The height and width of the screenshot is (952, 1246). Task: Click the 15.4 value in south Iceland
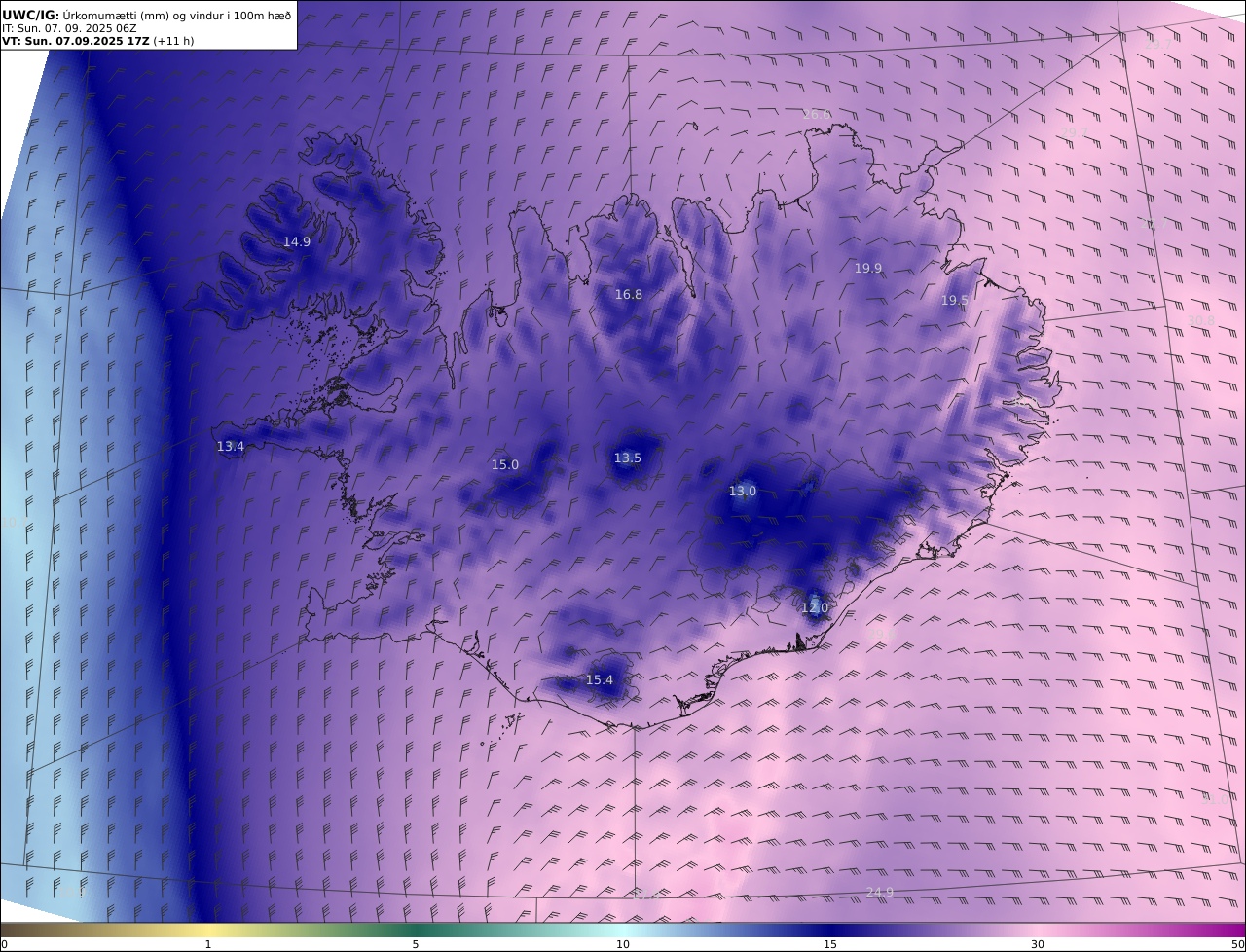click(x=600, y=680)
